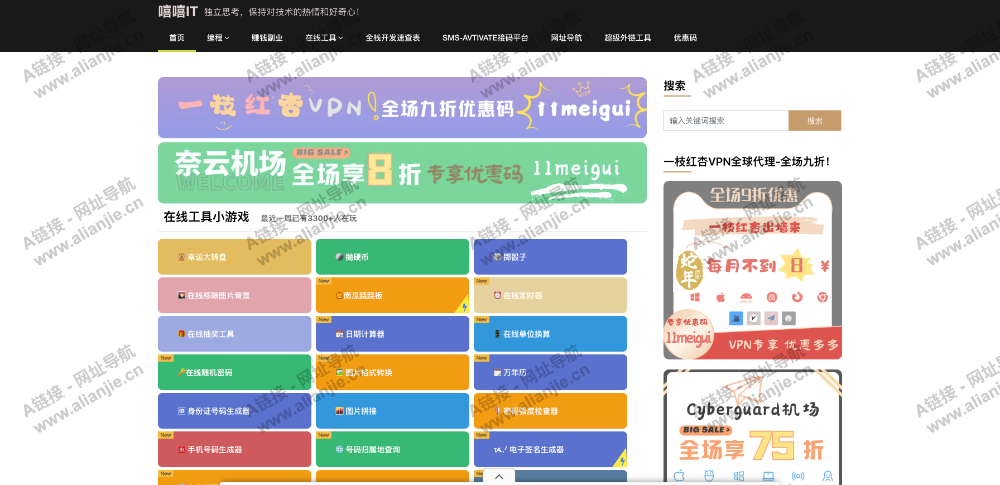Open the 身份证号码生成器 tool card
This screenshot has height=485, width=1000.
[235, 411]
